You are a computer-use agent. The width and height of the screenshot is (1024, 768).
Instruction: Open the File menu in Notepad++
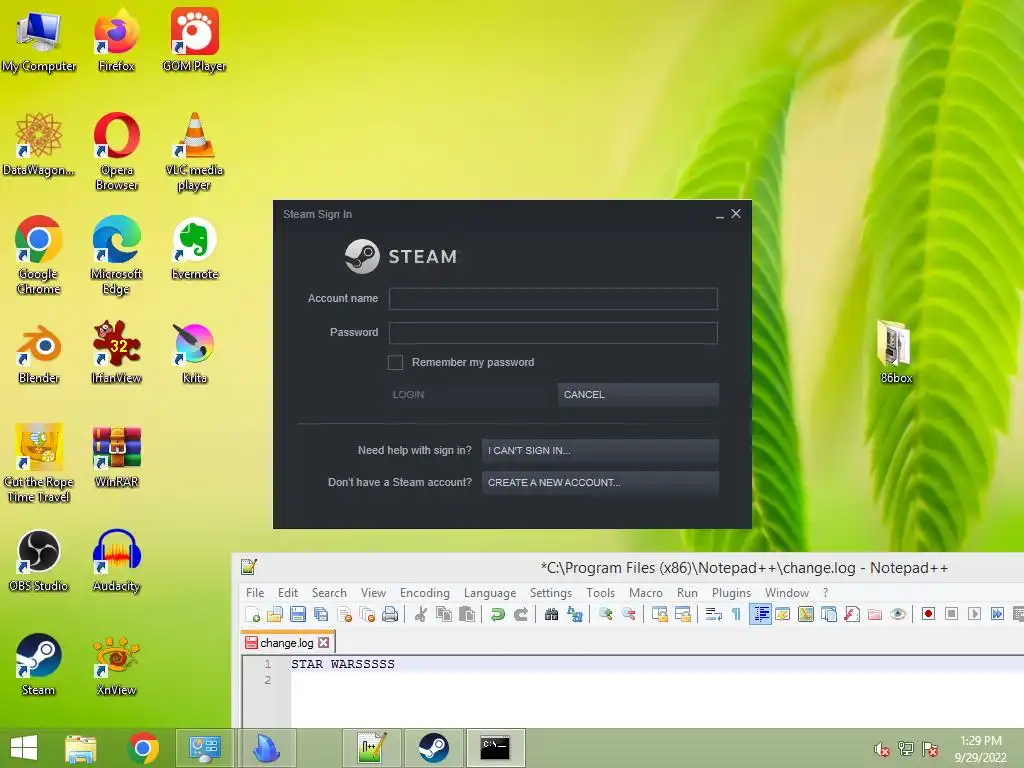[255, 592]
